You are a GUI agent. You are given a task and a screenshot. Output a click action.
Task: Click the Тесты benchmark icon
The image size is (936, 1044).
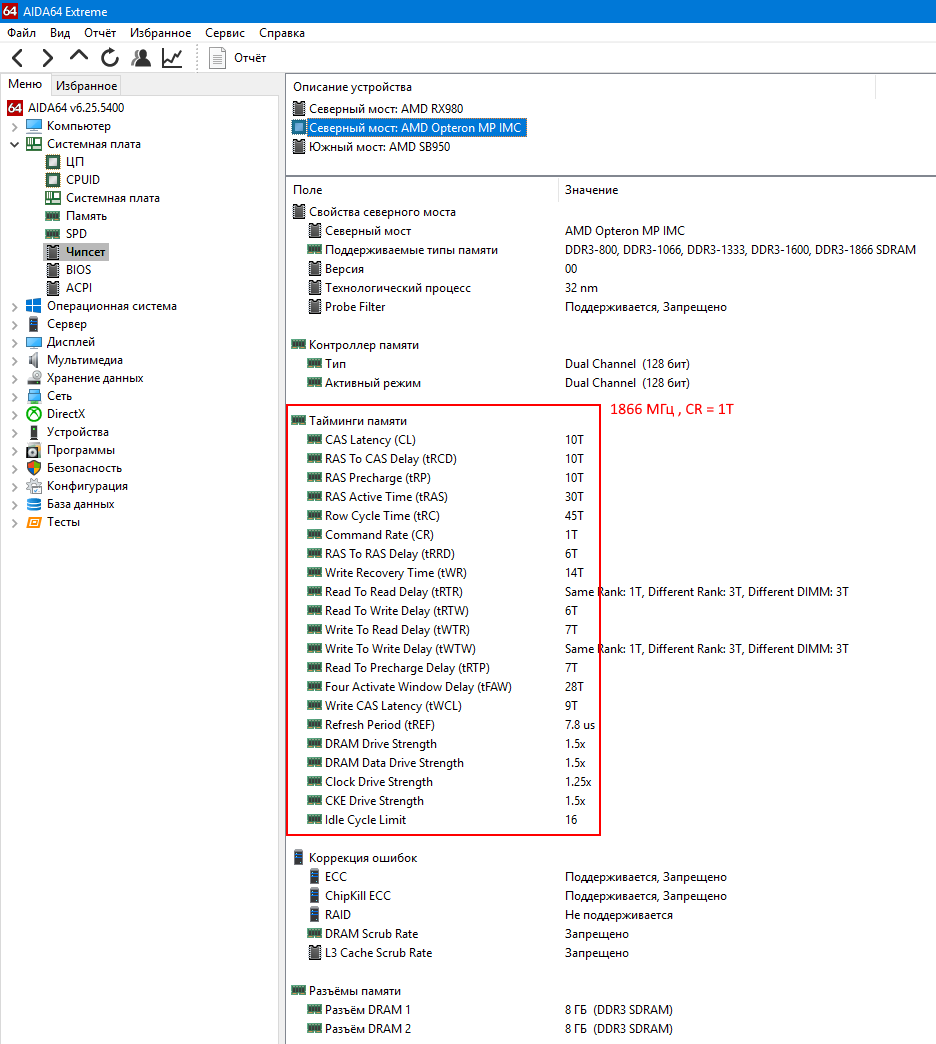pyautogui.click(x=34, y=522)
